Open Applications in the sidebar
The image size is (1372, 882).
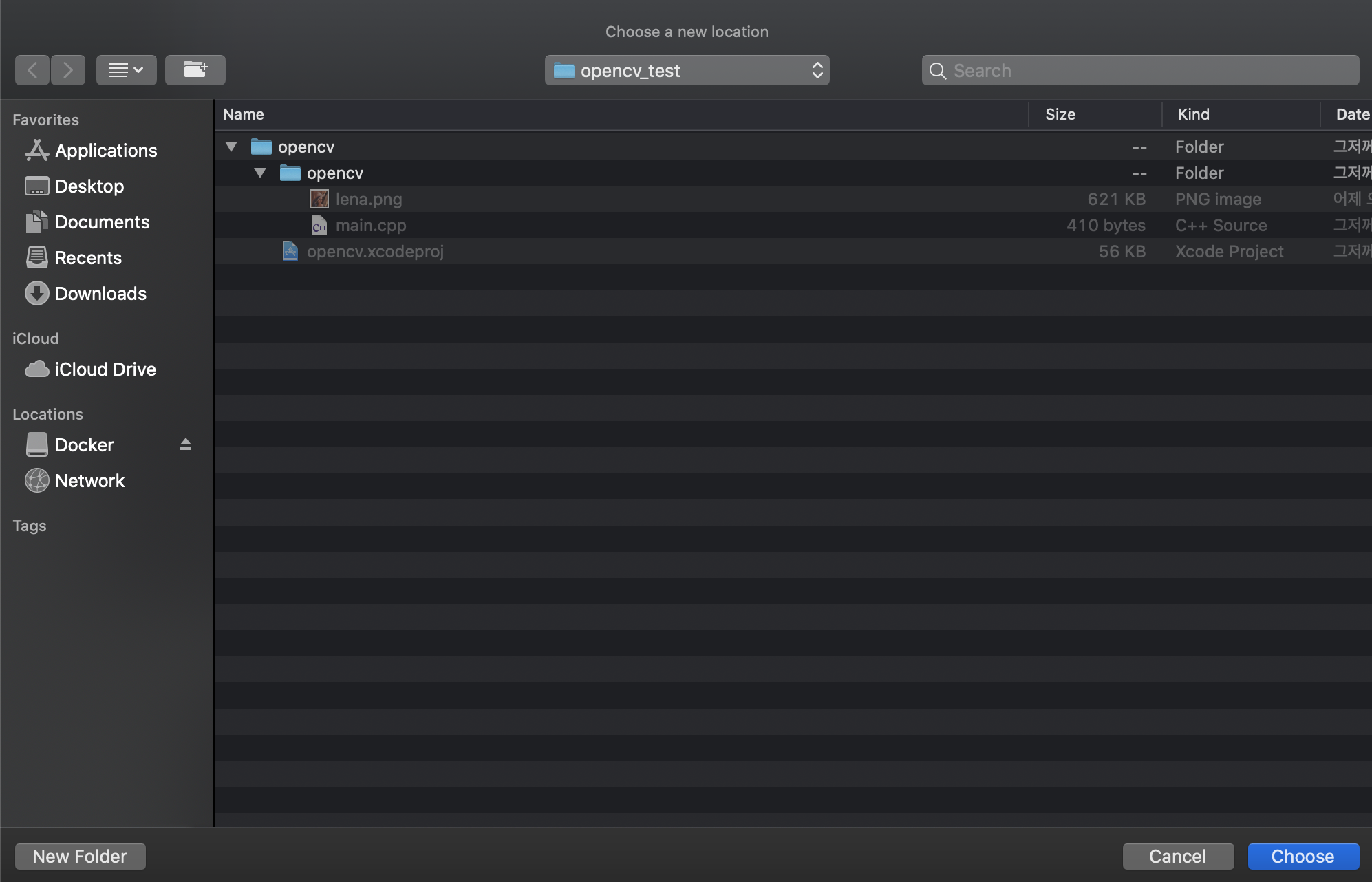106,151
